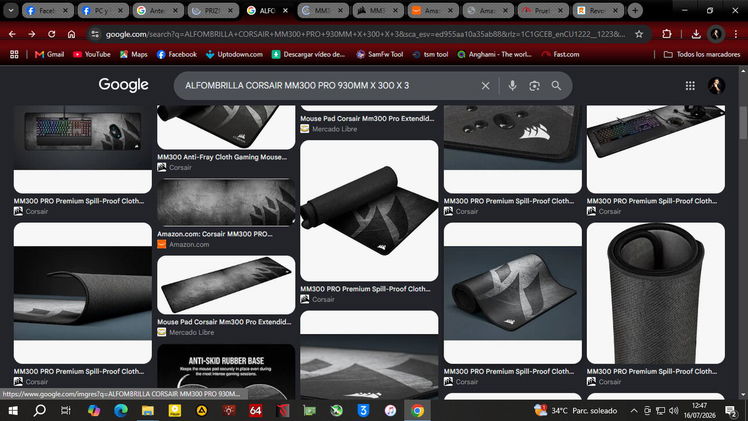748x421 pixels.
Task: Click the browser address bar URL
Action: (365, 34)
